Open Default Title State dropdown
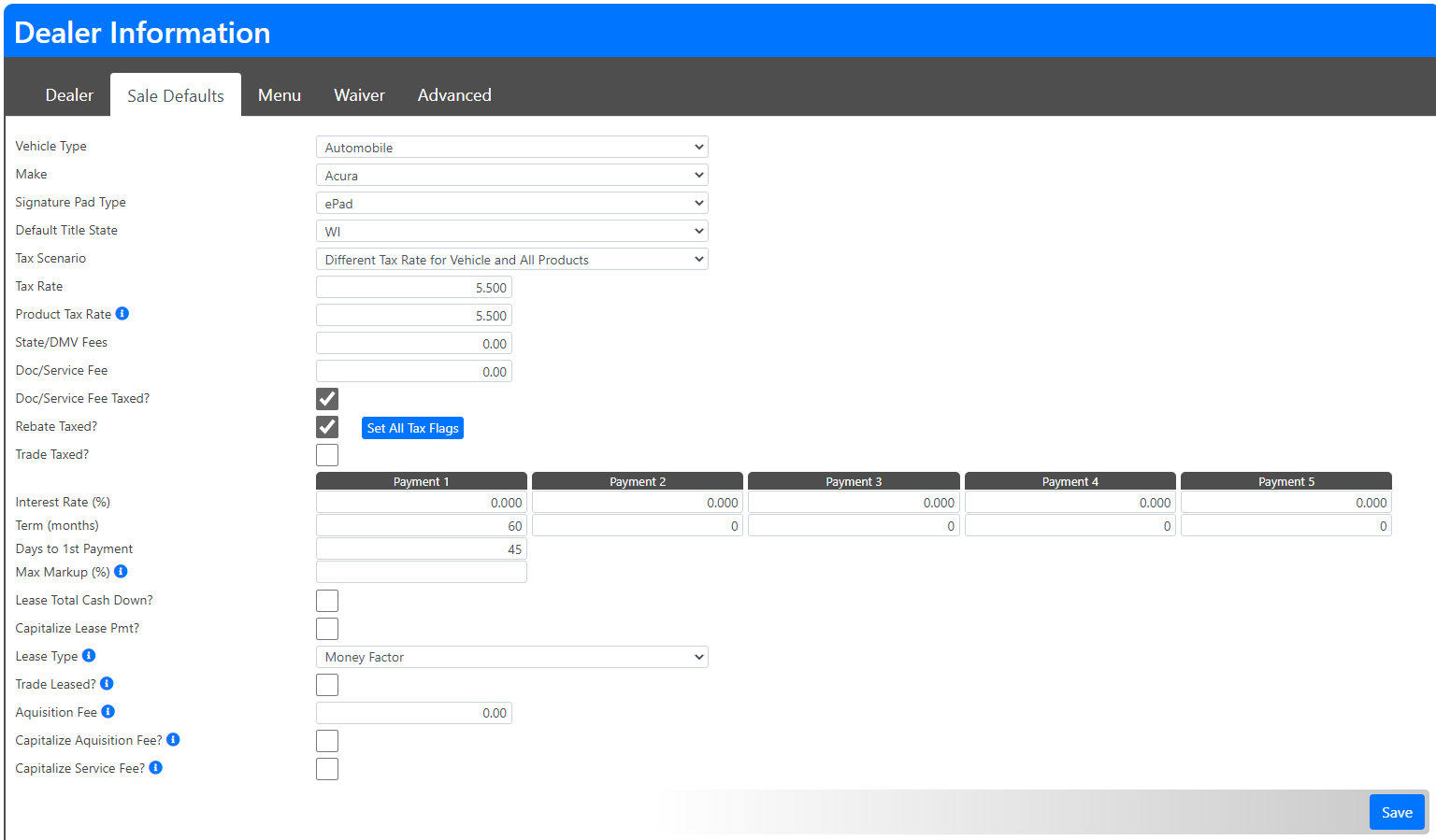Viewport: 1436px width, 840px height. click(x=512, y=232)
